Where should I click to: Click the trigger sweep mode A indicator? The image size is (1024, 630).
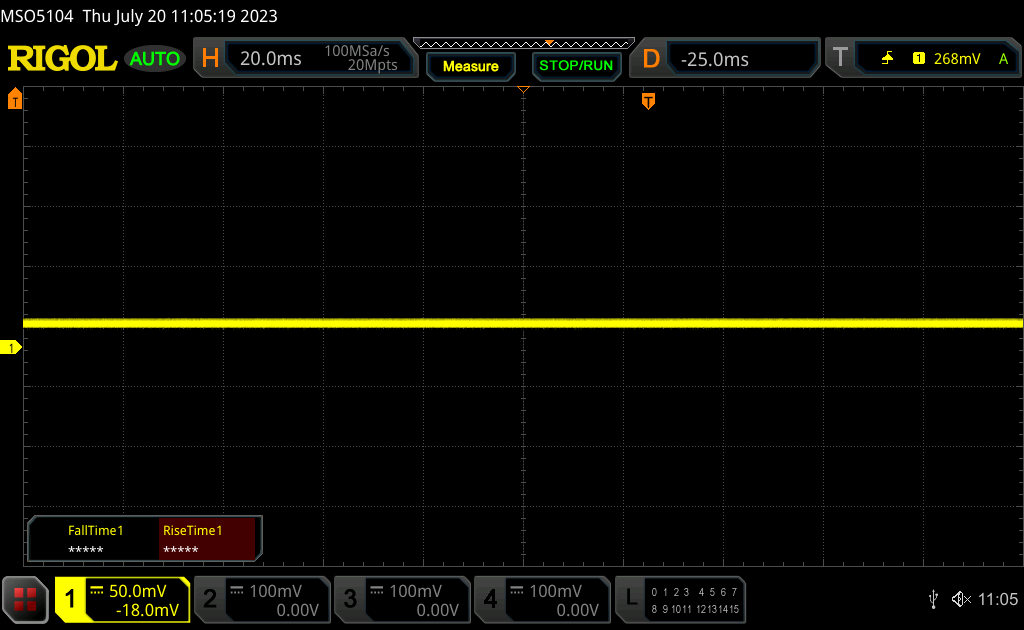1003,59
